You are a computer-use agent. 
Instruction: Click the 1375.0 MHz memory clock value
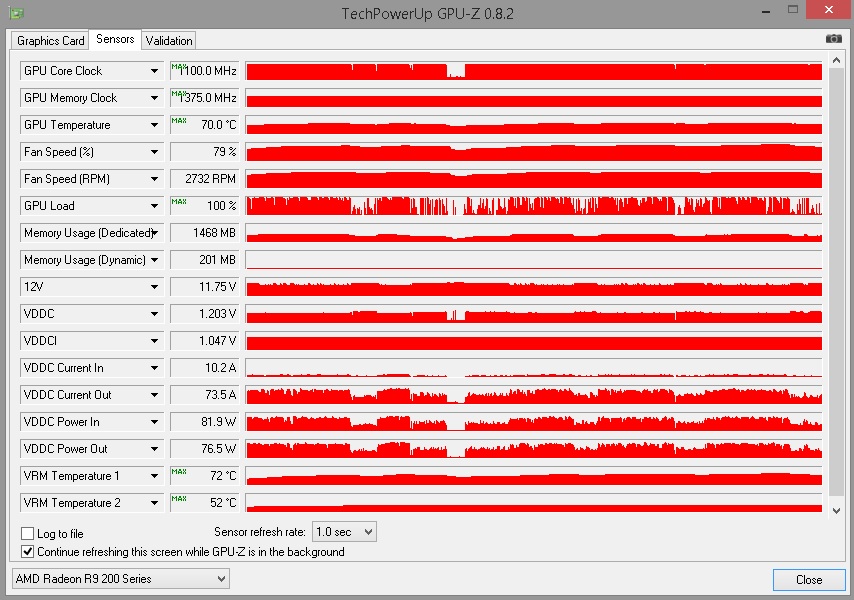(205, 98)
